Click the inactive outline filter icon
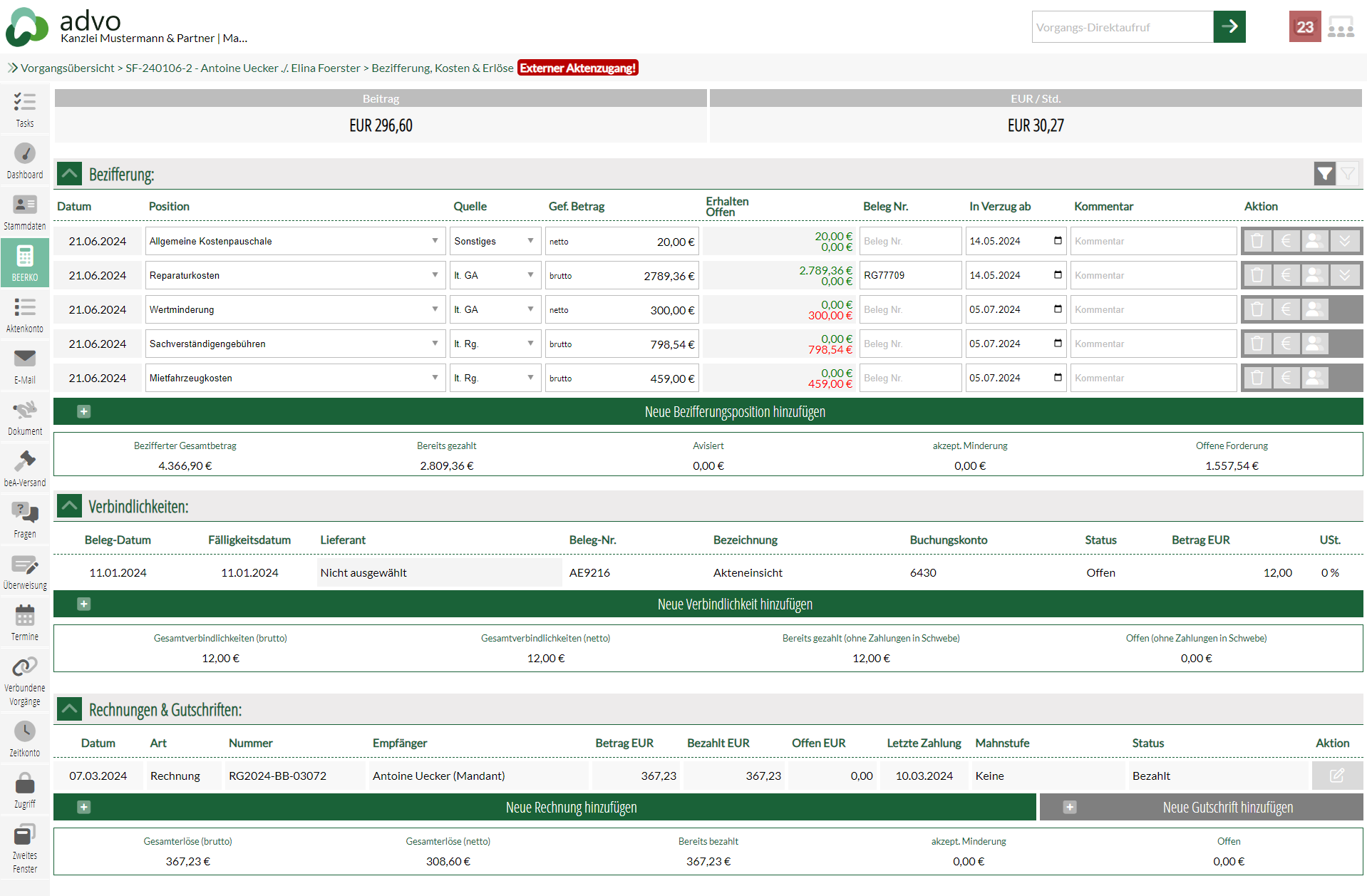1367x896 pixels. point(1348,173)
